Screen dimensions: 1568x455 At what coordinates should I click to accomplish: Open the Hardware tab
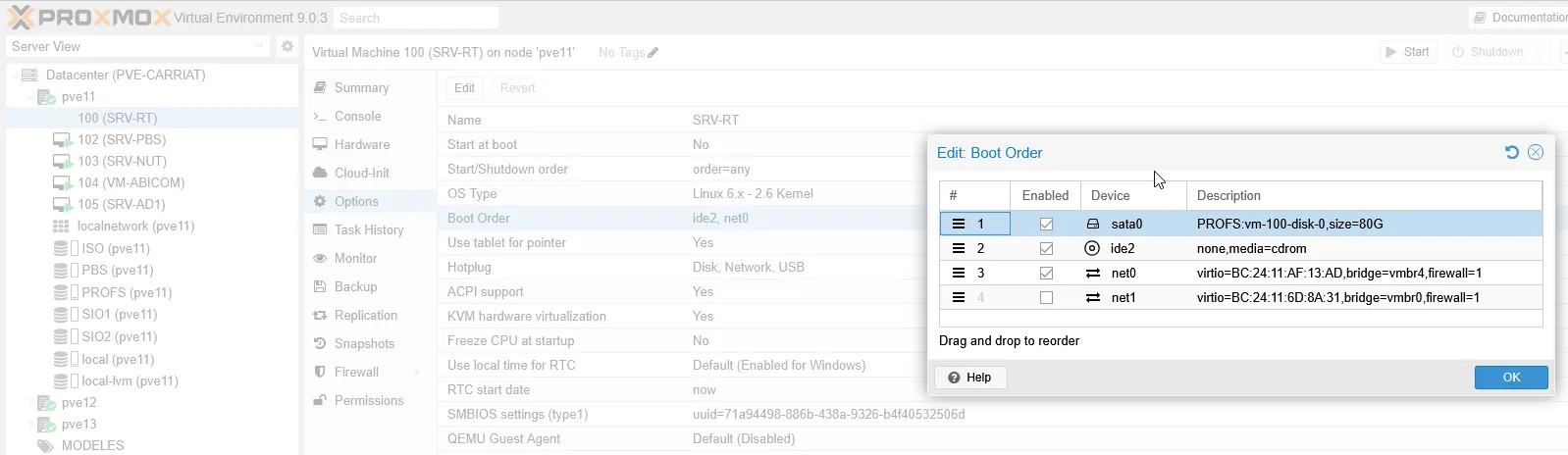[x=361, y=144]
